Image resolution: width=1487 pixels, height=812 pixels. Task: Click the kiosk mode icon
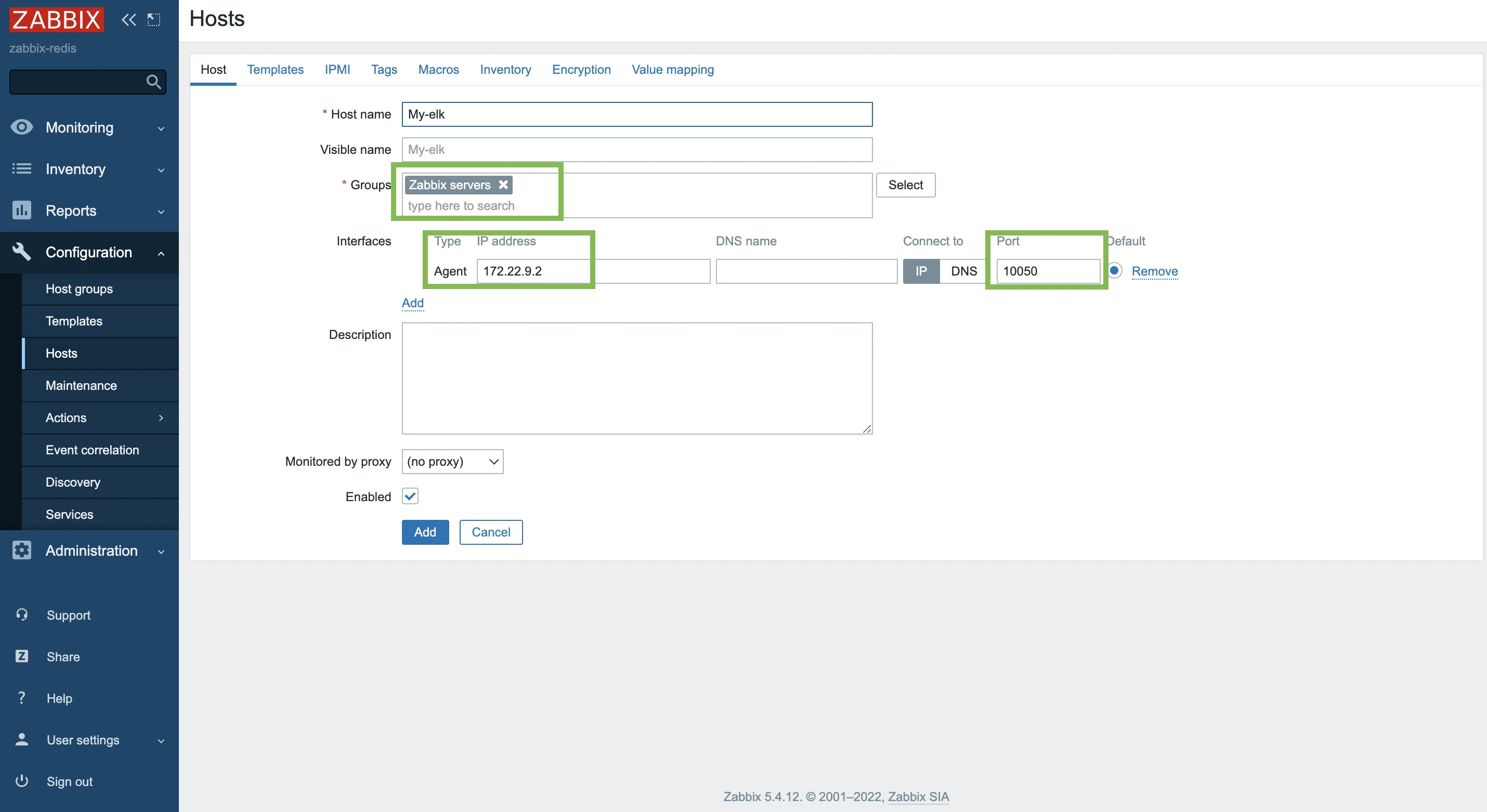pos(153,20)
